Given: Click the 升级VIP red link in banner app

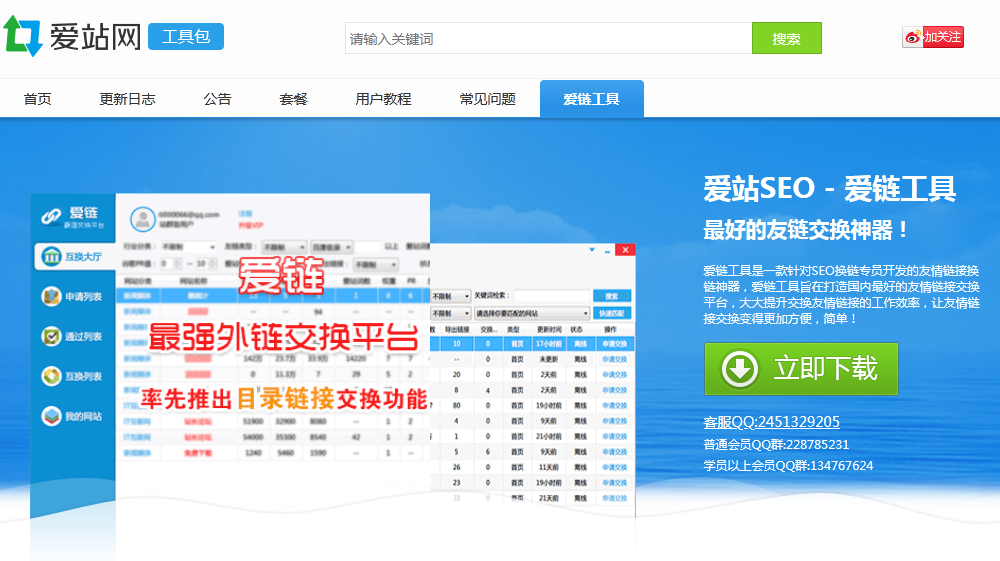Looking at the screenshot, I should 251,225.
